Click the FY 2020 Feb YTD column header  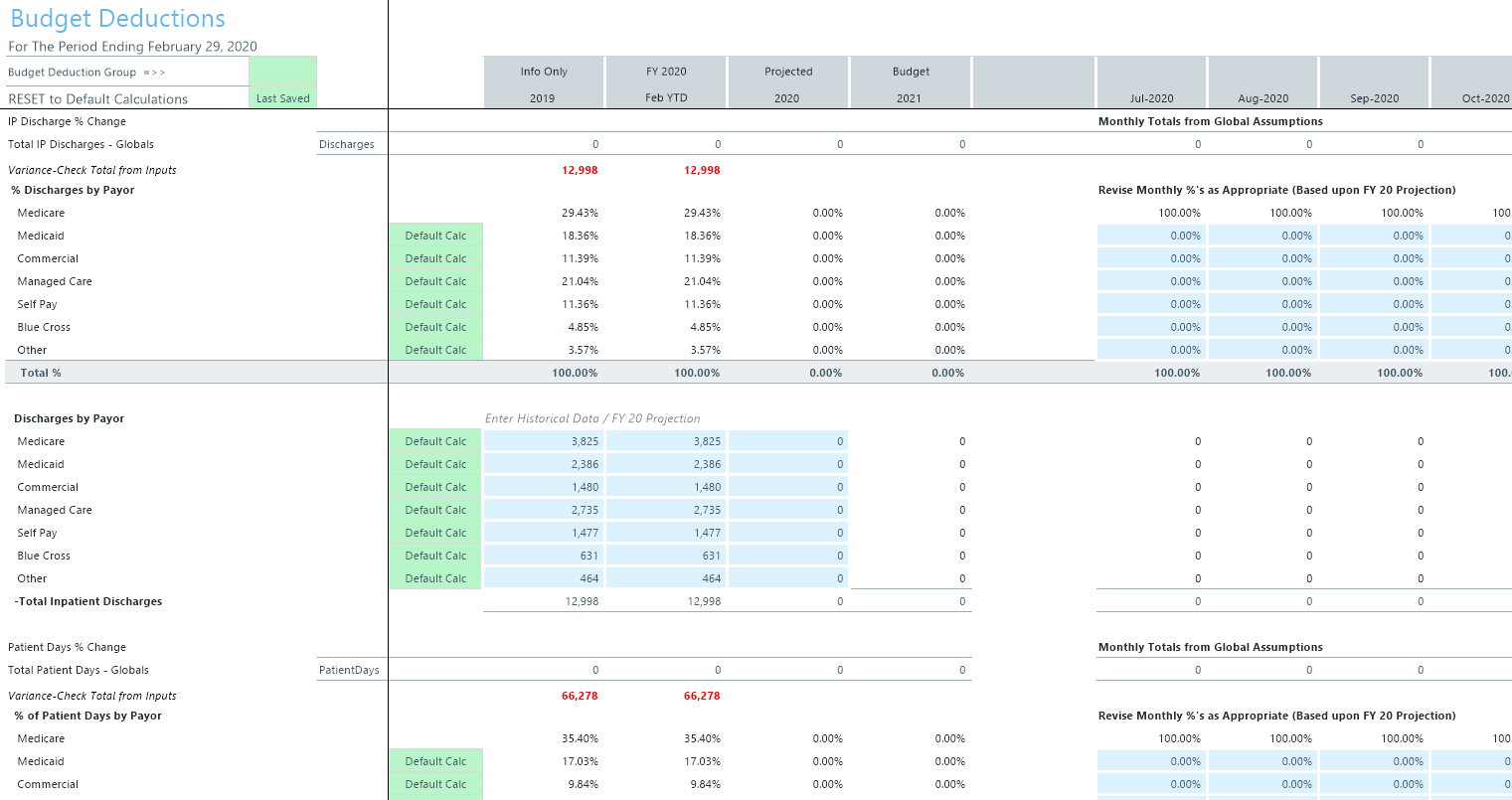(666, 83)
